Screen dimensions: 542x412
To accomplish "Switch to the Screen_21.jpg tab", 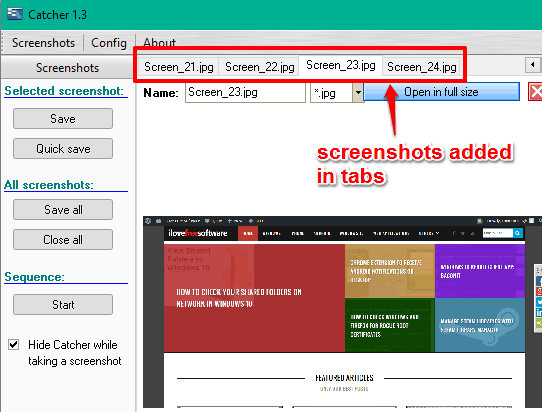I will (179, 66).
